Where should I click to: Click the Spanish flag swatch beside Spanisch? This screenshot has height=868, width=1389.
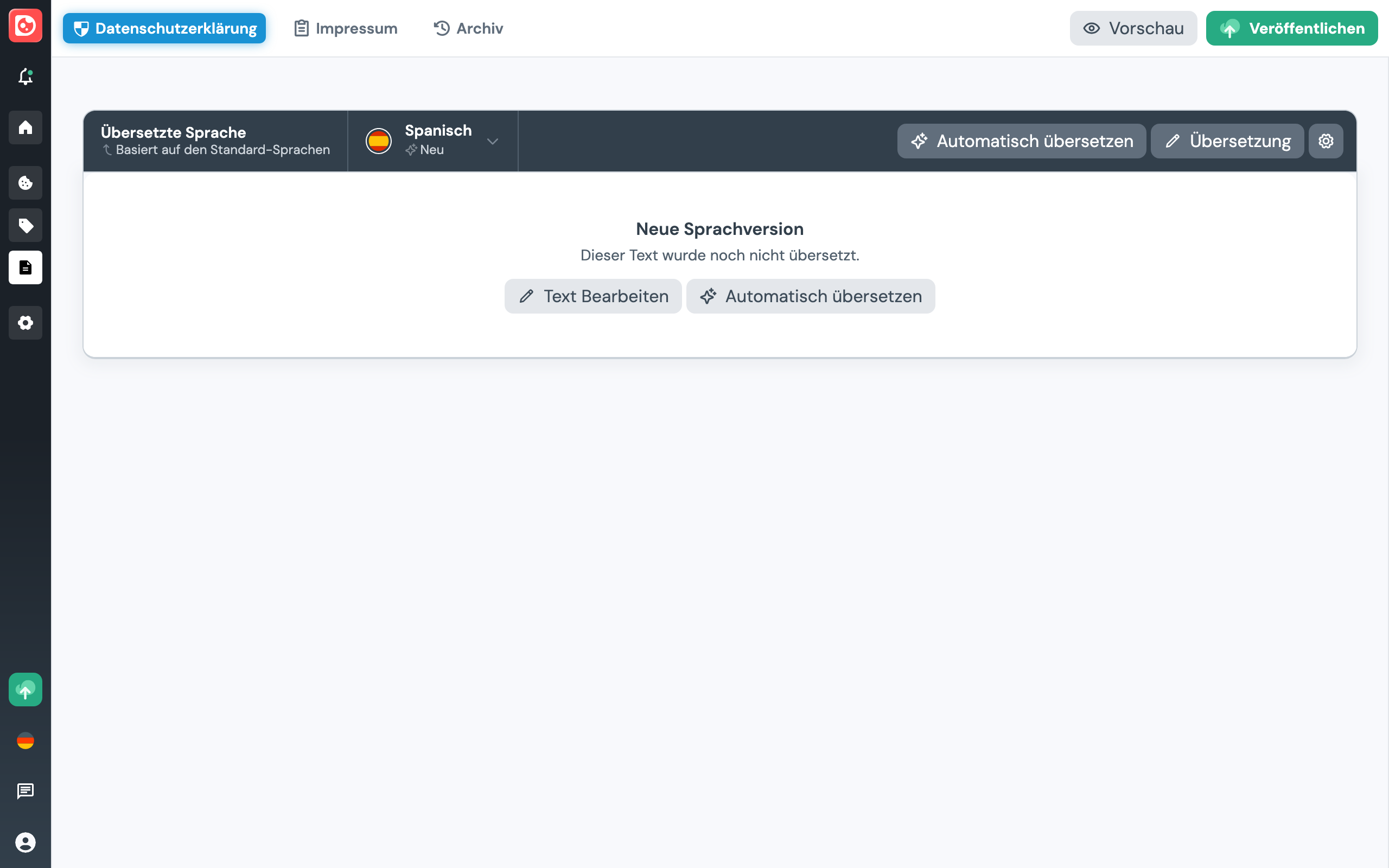[x=379, y=141]
